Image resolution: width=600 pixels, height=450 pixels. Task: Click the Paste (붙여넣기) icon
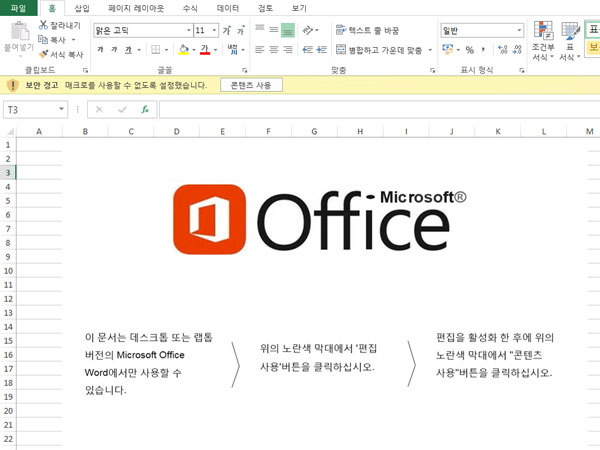coord(20,31)
